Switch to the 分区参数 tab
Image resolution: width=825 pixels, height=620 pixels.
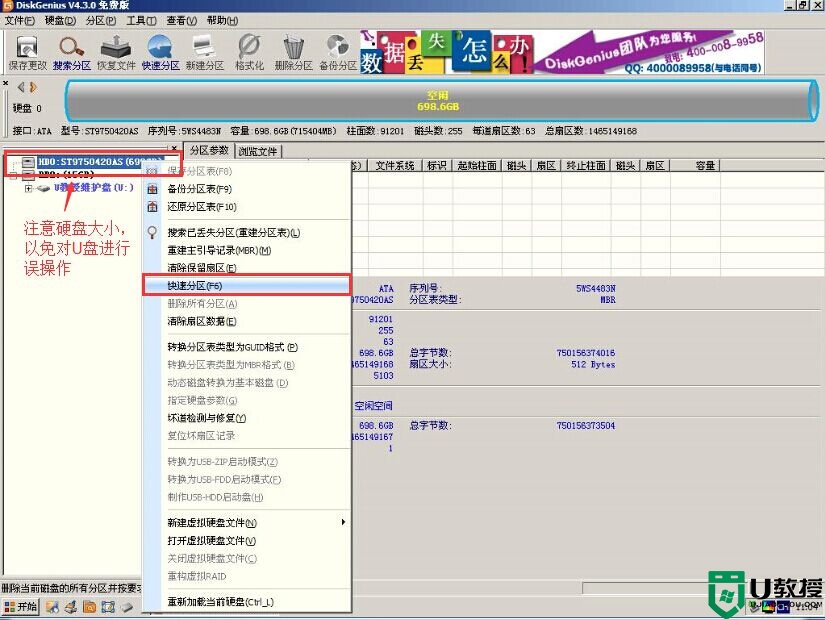(x=209, y=151)
